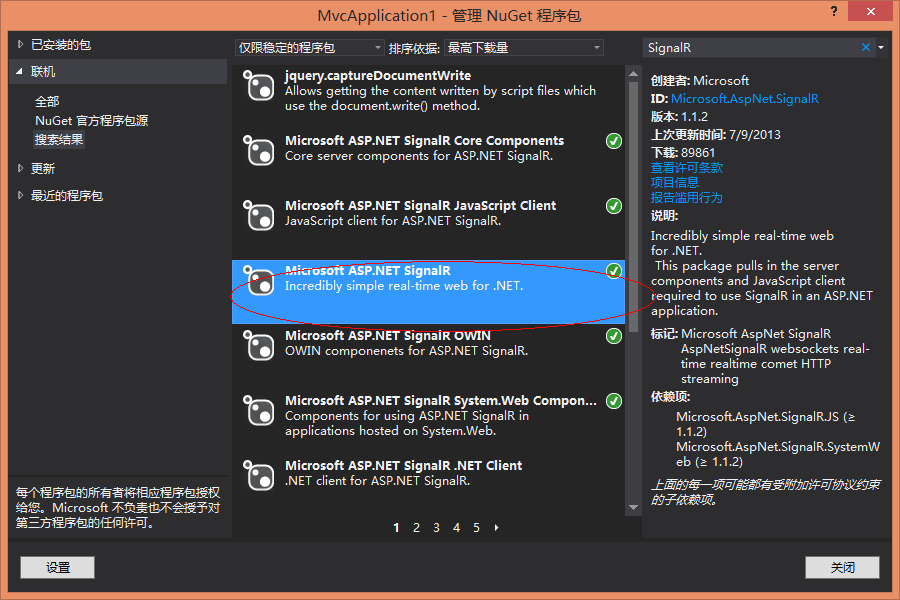Go to results page 2
The image size is (900, 600).
click(416, 528)
